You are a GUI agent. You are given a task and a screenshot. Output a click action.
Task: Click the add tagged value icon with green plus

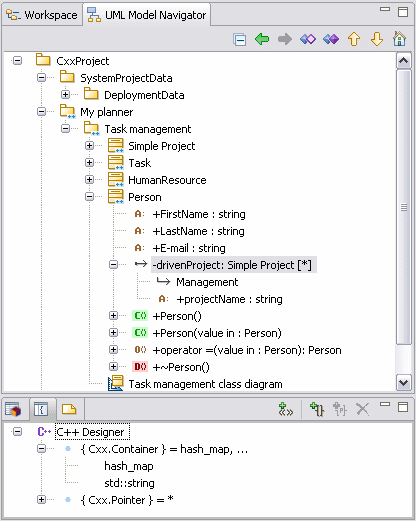tap(317, 409)
